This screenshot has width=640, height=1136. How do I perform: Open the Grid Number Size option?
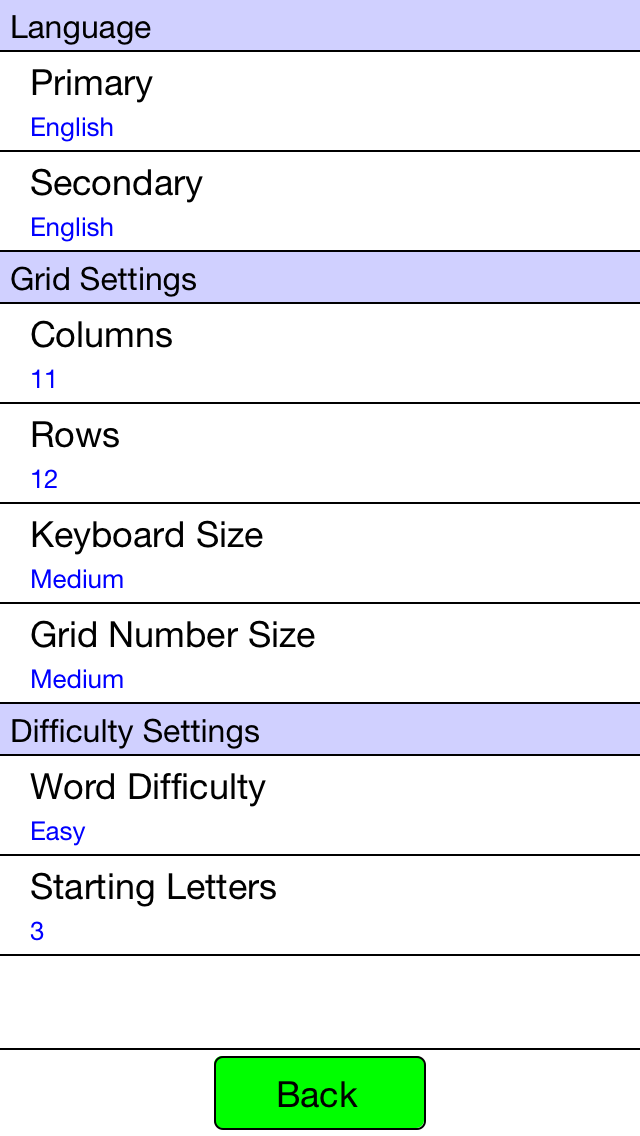[320, 653]
